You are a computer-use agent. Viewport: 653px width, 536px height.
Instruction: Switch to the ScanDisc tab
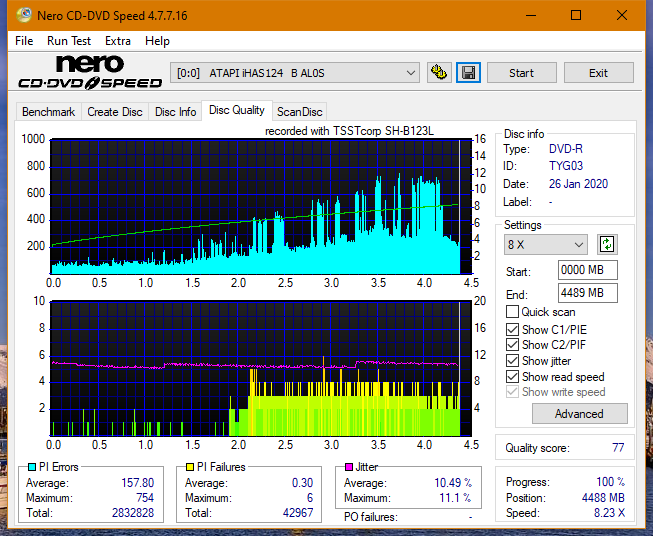(x=300, y=112)
